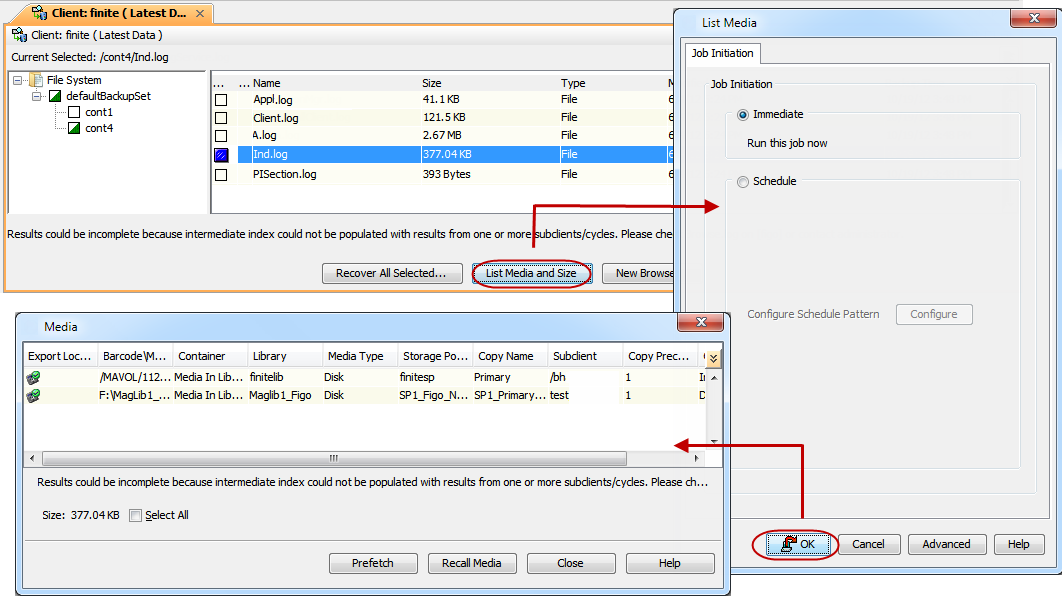1062x596 pixels.
Task: Open the column chooser icon in the Media table
Action: pyautogui.click(x=713, y=357)
